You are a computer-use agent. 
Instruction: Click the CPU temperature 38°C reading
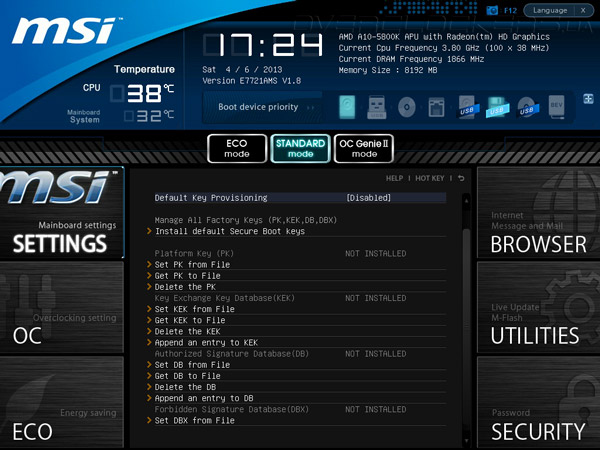(143, 93)
